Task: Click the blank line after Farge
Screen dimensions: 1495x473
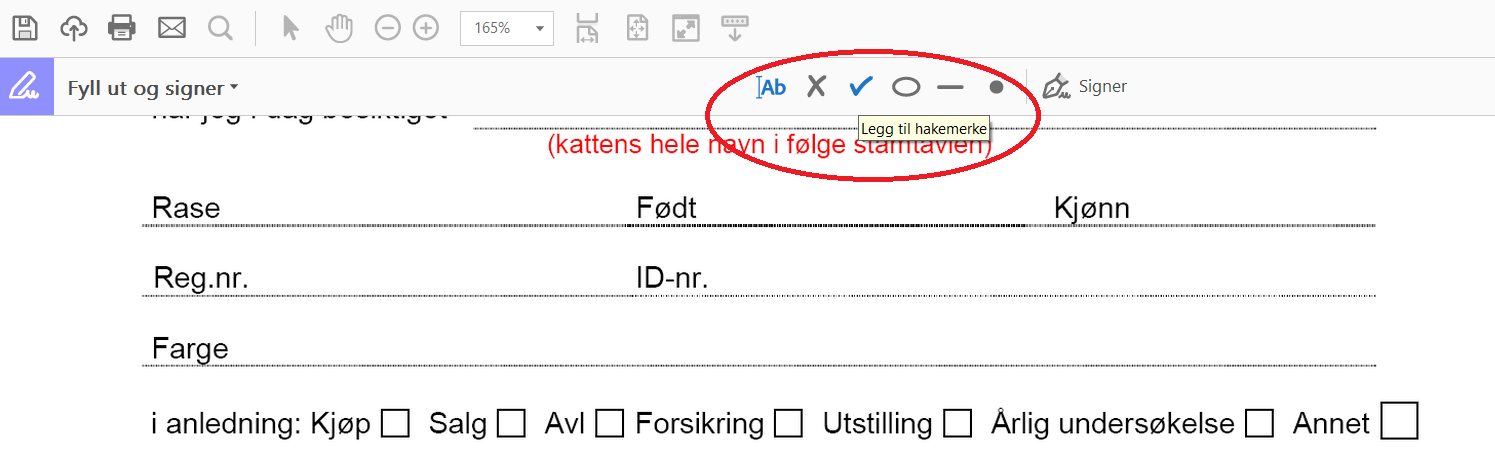Action: [x=804, y=350]
